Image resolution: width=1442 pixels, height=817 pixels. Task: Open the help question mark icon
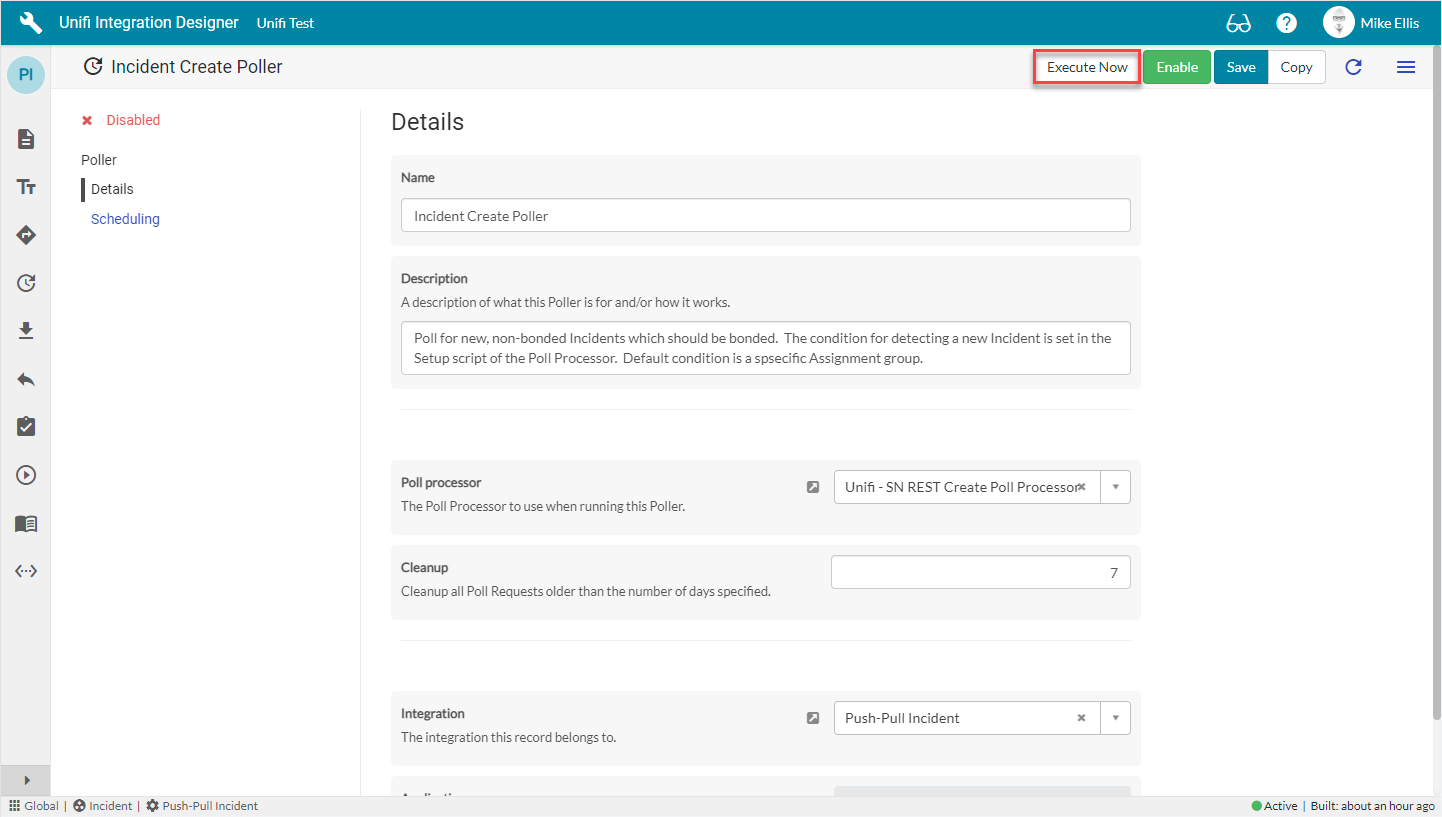(1286, 23)
